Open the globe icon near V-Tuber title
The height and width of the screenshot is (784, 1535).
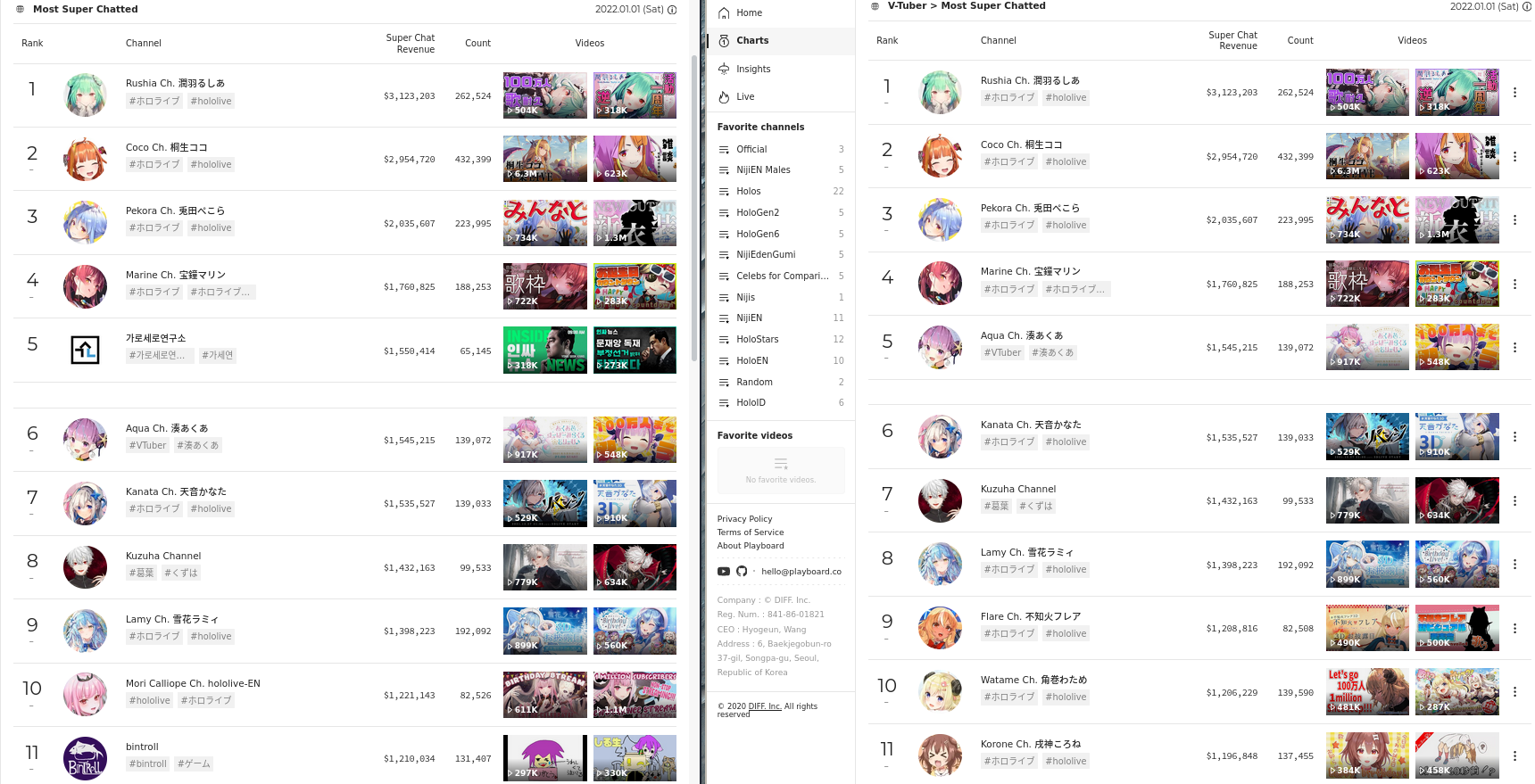pyautogui.click(x=875, y=6)
